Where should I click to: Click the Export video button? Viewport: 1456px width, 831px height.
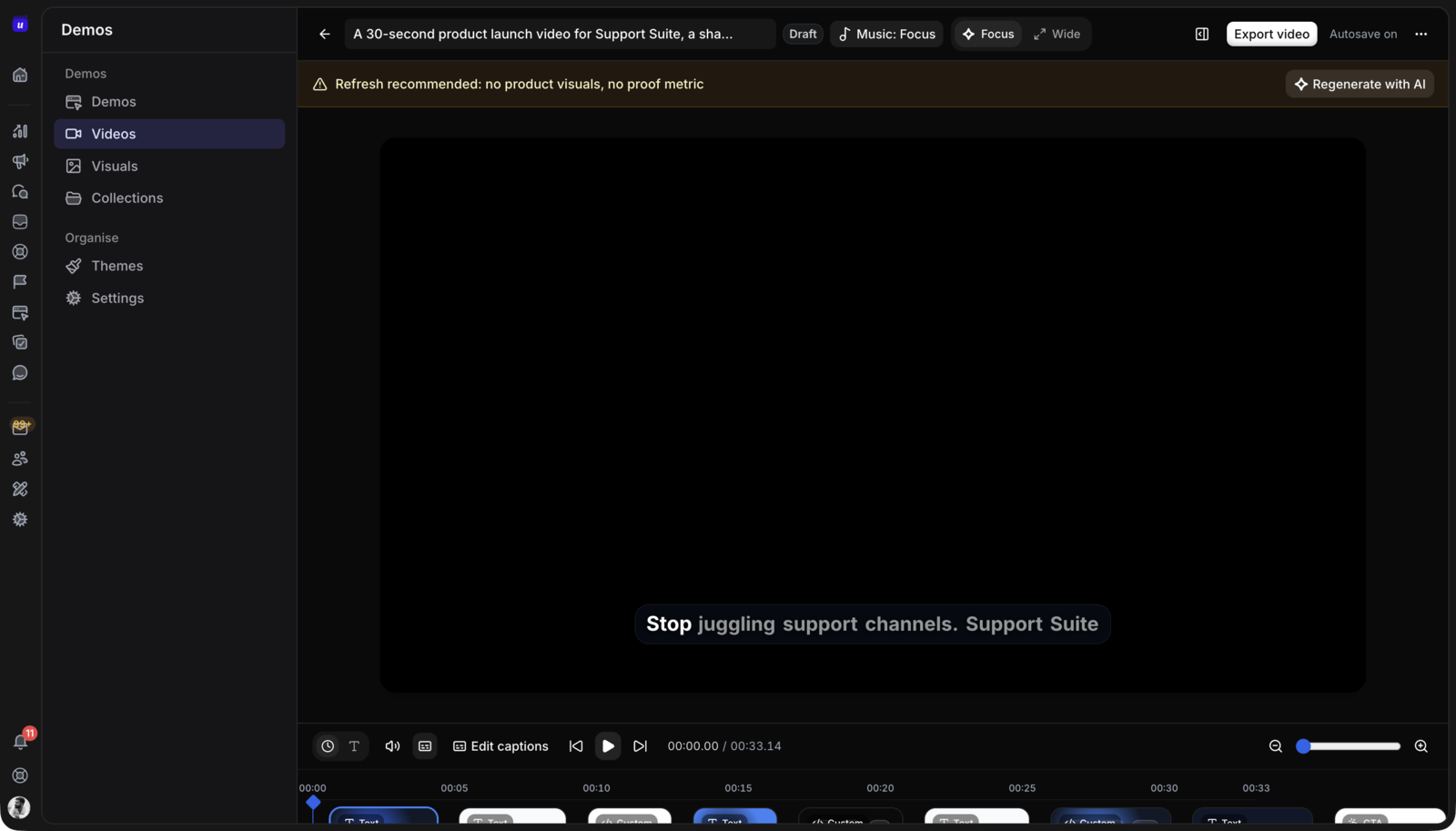(x=1271, y=34)
